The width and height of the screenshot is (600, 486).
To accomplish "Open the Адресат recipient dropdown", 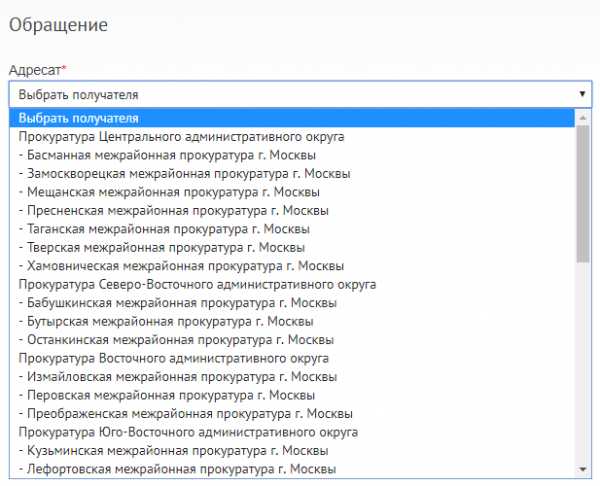I will tap(300, 94).
